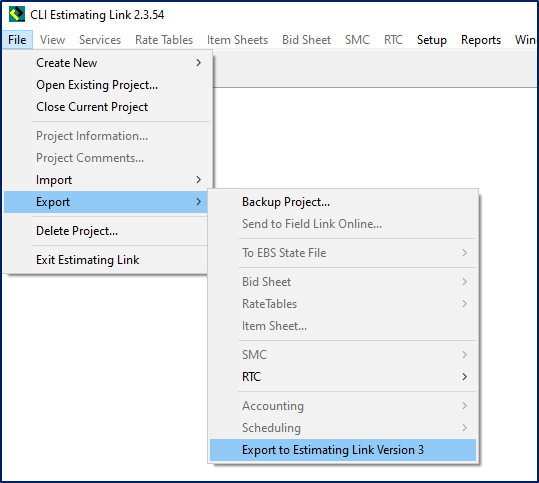
Task: Expand the Export submenu chevron
Action: [x=198, y=202]
